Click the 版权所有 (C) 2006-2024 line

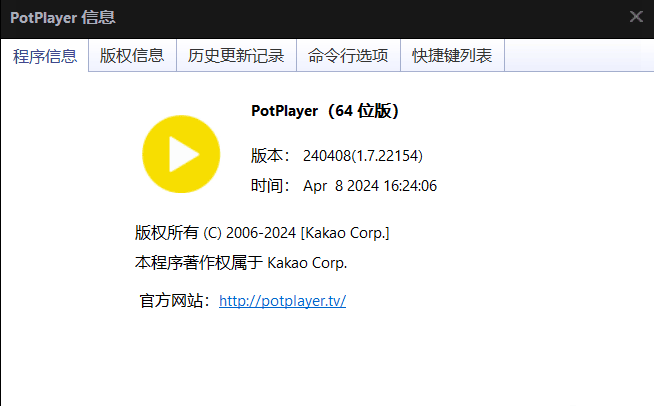point(262,233)
